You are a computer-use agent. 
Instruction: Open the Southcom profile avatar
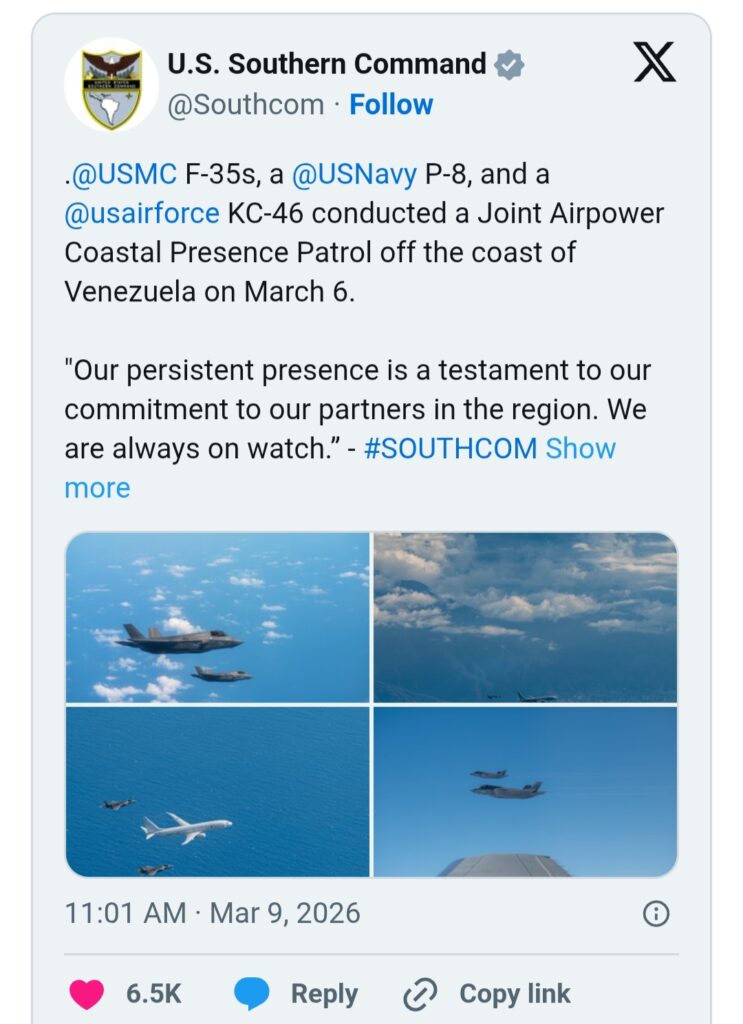(112, 85)
